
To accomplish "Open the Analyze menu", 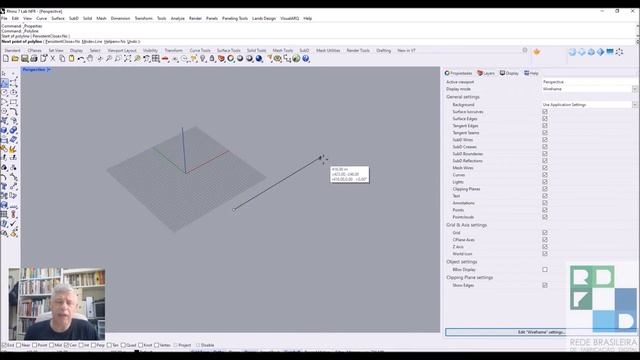I will click(x=178, y=18).
